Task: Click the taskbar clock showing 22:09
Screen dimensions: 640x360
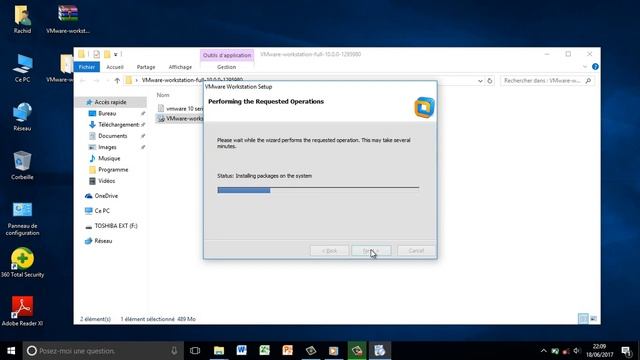Action: tap(600, 351)
